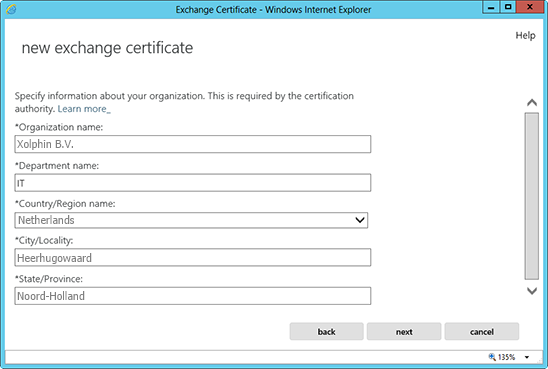Click the '*Department name:' label

(57, 166)
